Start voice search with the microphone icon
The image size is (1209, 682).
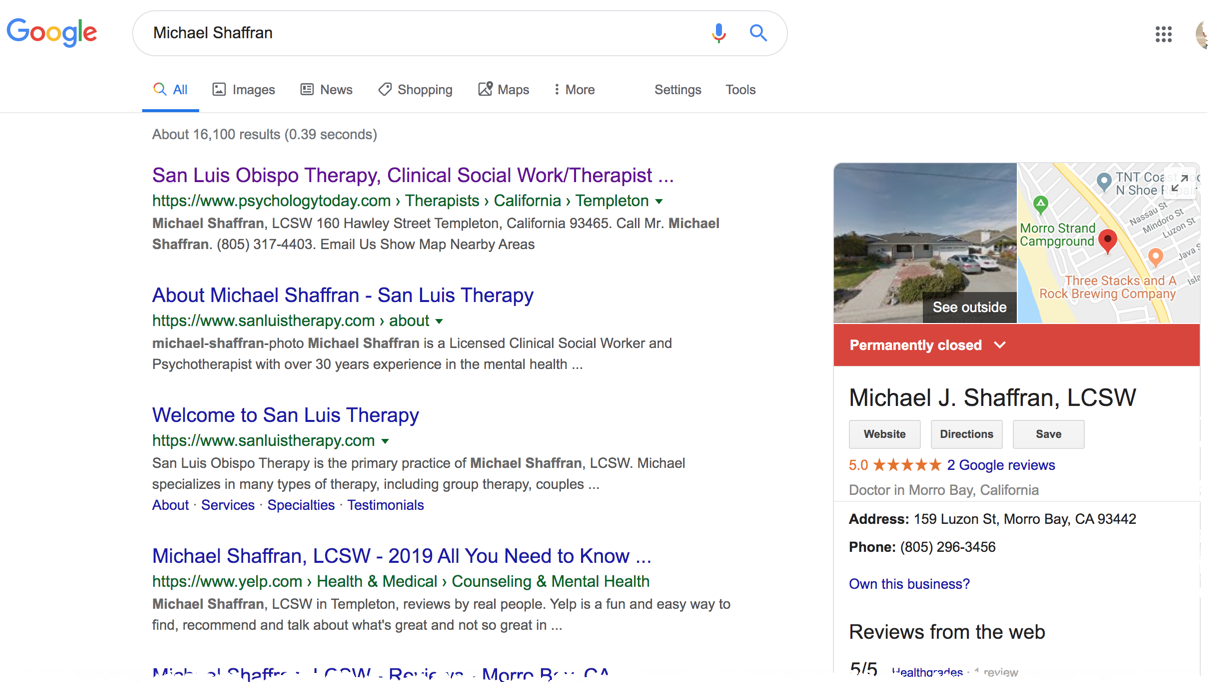pos(718,33)
